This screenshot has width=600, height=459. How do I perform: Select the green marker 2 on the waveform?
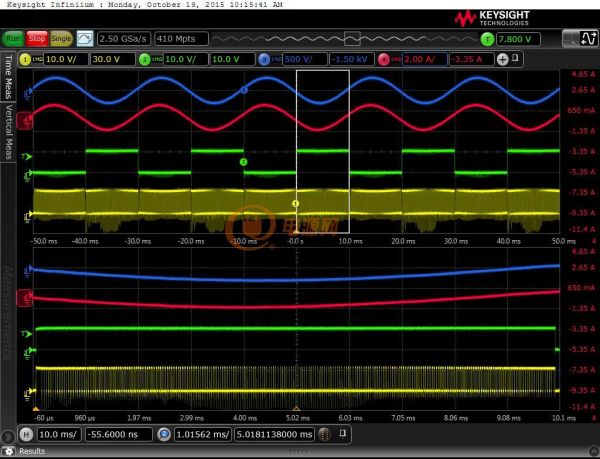point(243,162)
